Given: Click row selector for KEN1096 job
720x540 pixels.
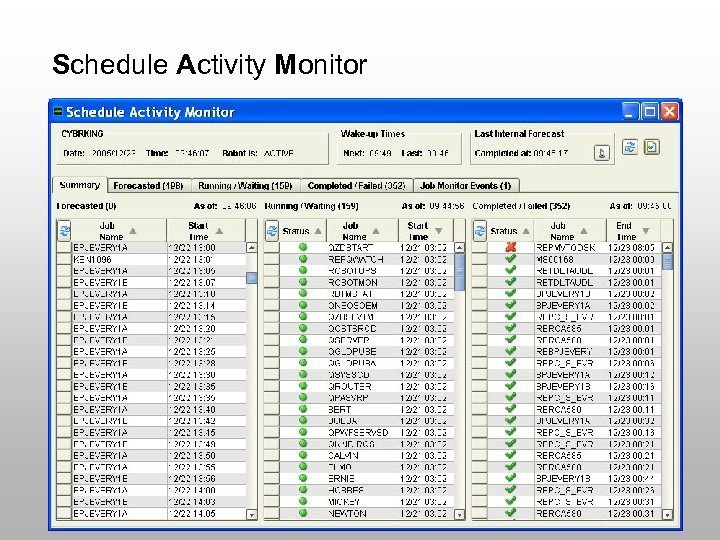Looking at the screenshot, I should (64, 259).
